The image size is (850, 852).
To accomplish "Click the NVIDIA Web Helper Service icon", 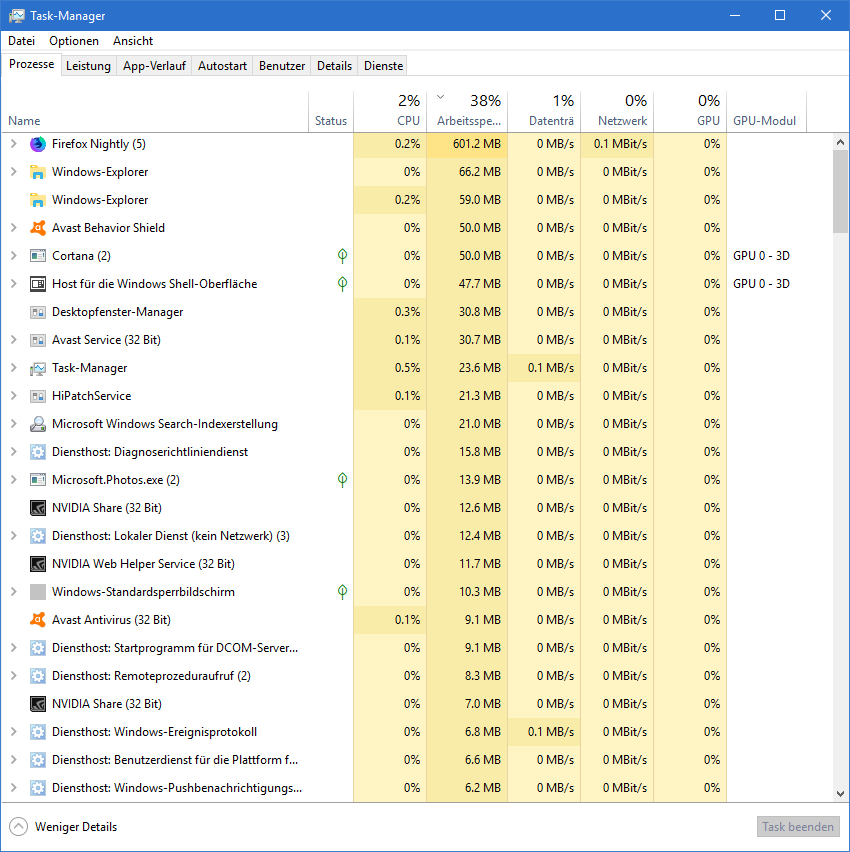I will coord(38,564).
